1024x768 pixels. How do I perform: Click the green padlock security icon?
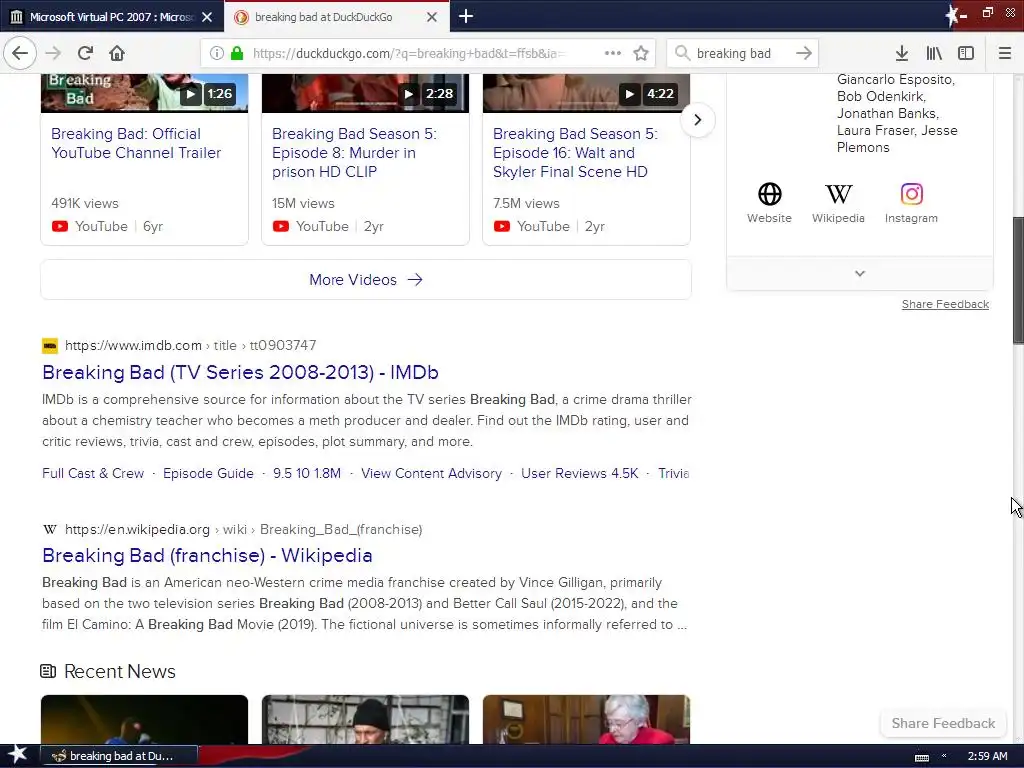[237, 53]
